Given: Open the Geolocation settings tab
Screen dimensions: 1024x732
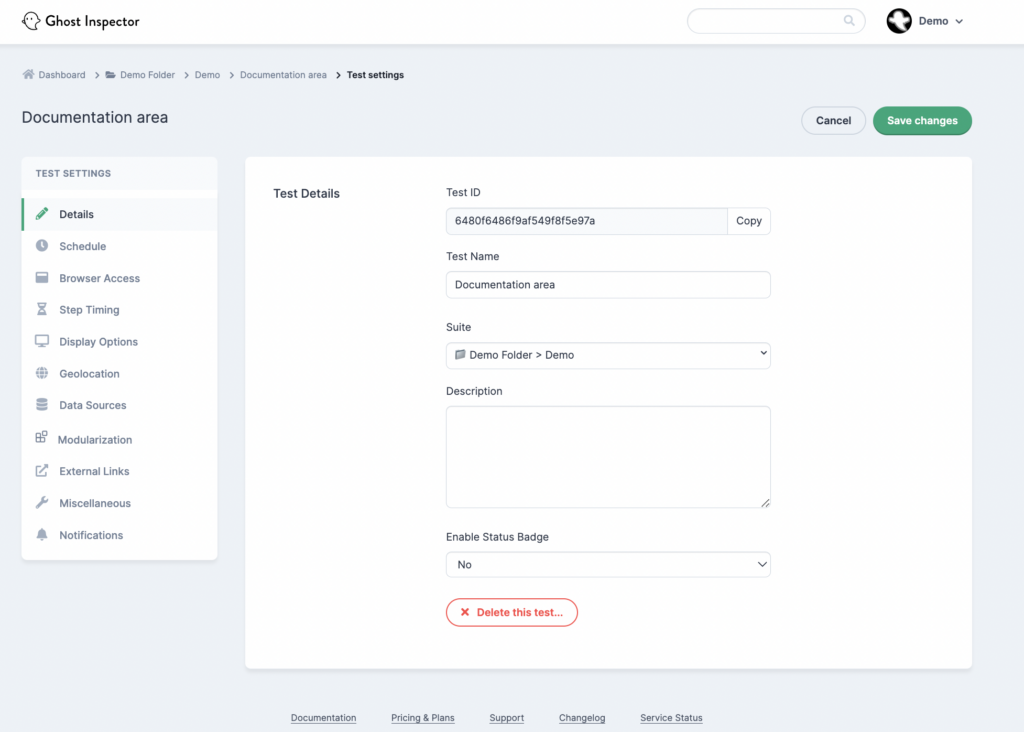Looking at the screenshot, I should (x=120, y=374).
